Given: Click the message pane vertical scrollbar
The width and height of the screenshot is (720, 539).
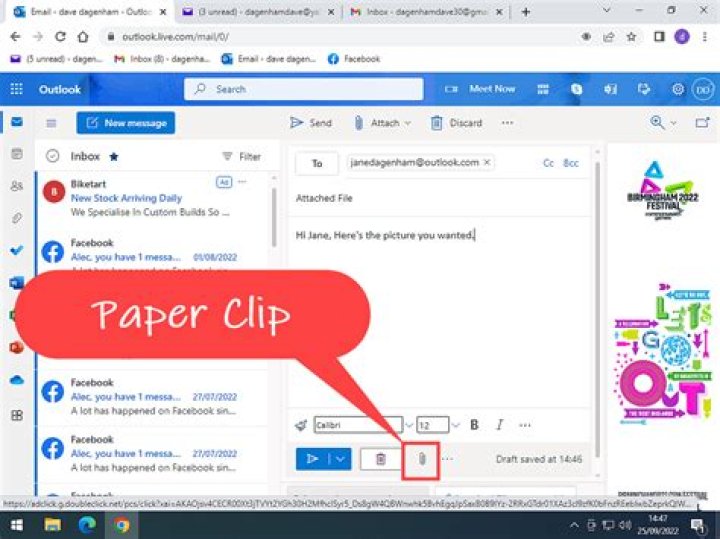Looking at the screenshot, I should (x=597, y=310).
